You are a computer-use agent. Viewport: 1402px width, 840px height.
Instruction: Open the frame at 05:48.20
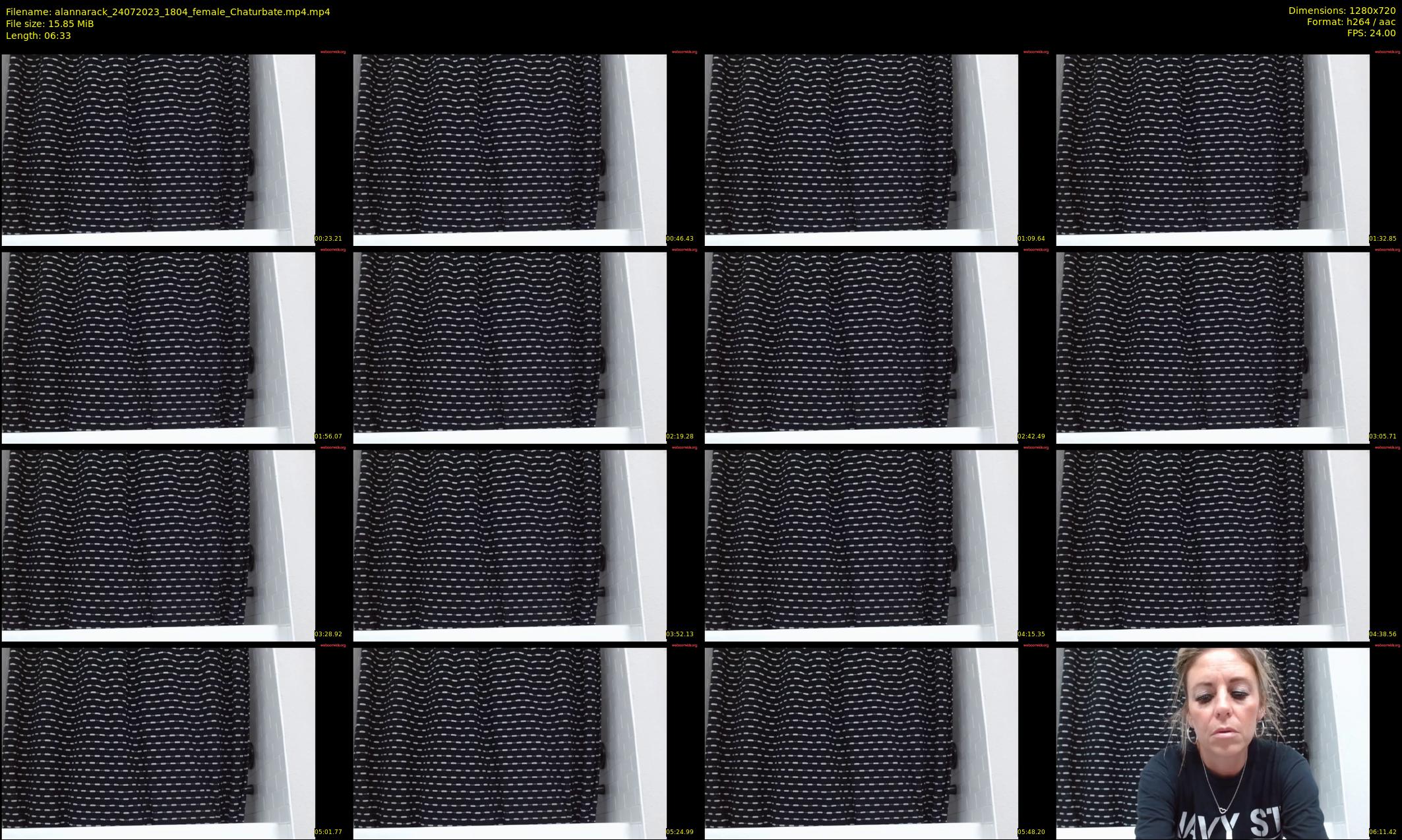click(876, 743)
